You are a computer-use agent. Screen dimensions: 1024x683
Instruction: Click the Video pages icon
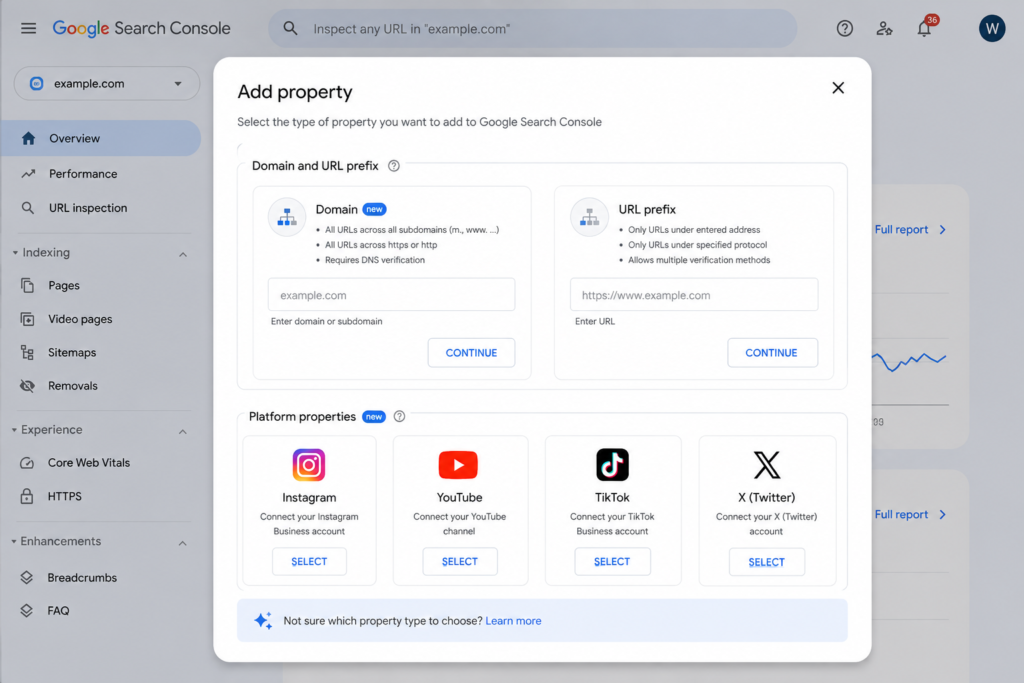27,319
